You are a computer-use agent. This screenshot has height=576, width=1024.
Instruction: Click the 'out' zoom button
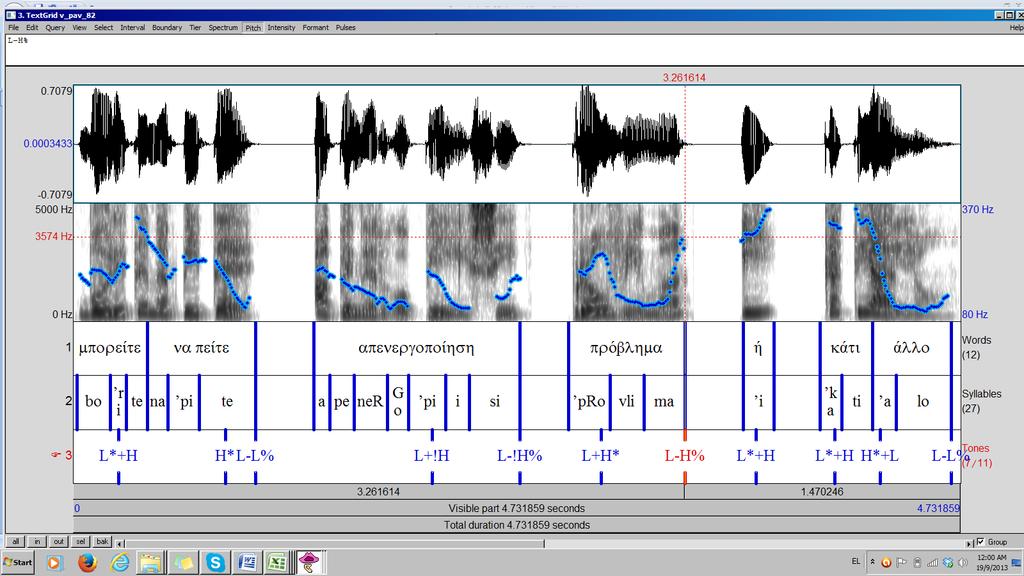pyautogui.click(x=59, y=541)
